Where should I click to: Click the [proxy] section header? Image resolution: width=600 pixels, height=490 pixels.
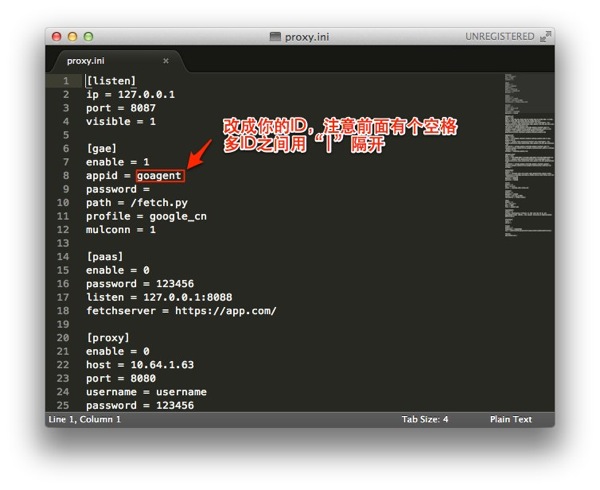[108, 338]
